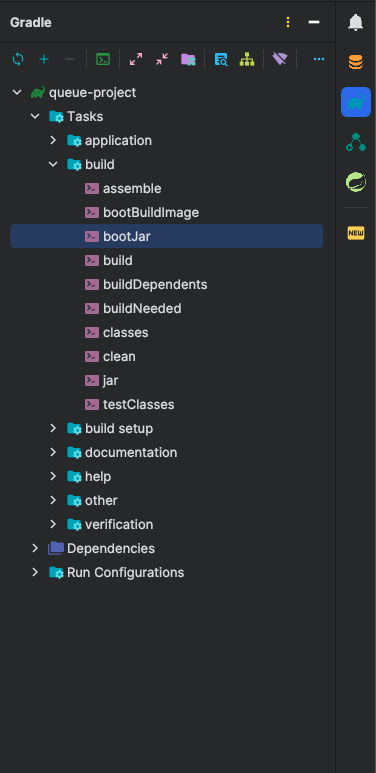Open the Database tool window icon
This screenshot has height=773, width=376.
pos(356,62)
